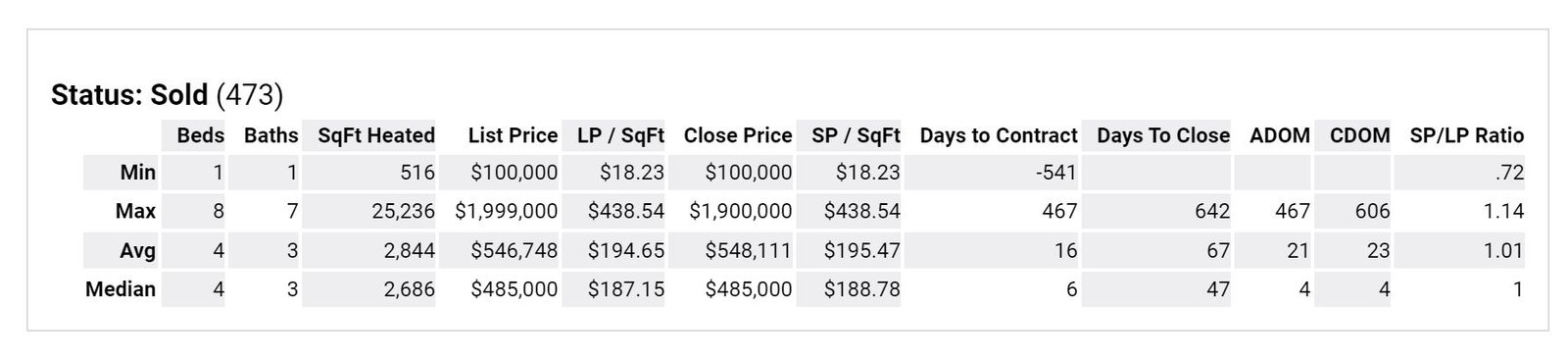This screenshot has height=359, width=1568.
Task: Select the Median row label
Action: click(121, 289)
